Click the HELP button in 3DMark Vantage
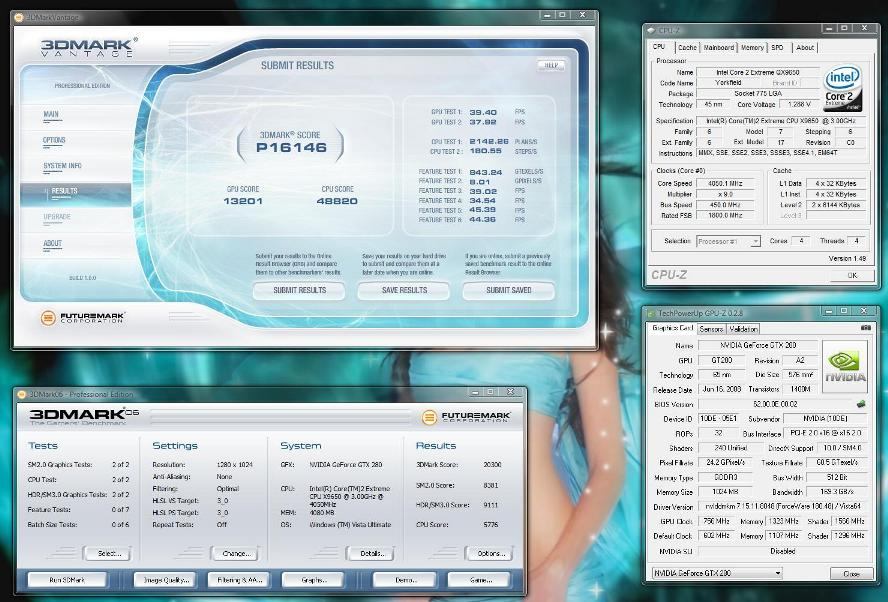Viewport: 888px width, 602px height. [551, 65]
